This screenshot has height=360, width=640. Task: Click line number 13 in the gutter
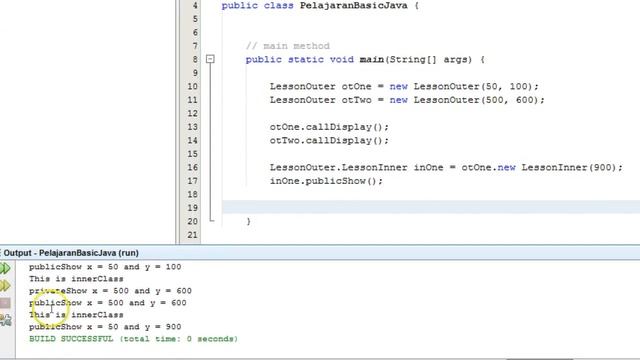coord(193,127)
